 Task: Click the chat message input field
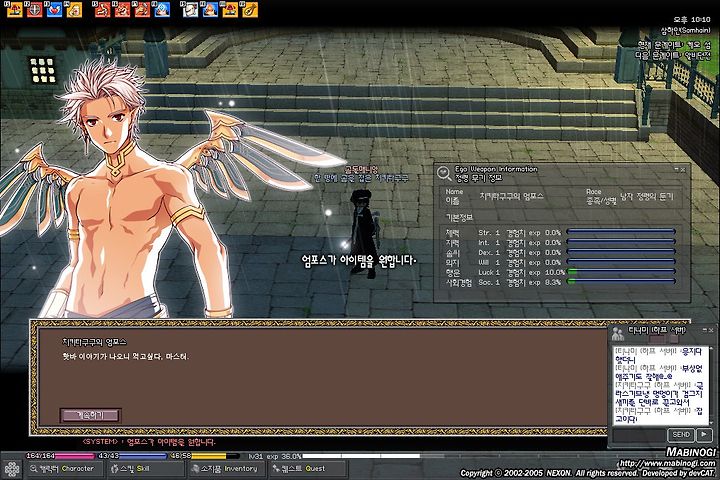pos(639,435)
